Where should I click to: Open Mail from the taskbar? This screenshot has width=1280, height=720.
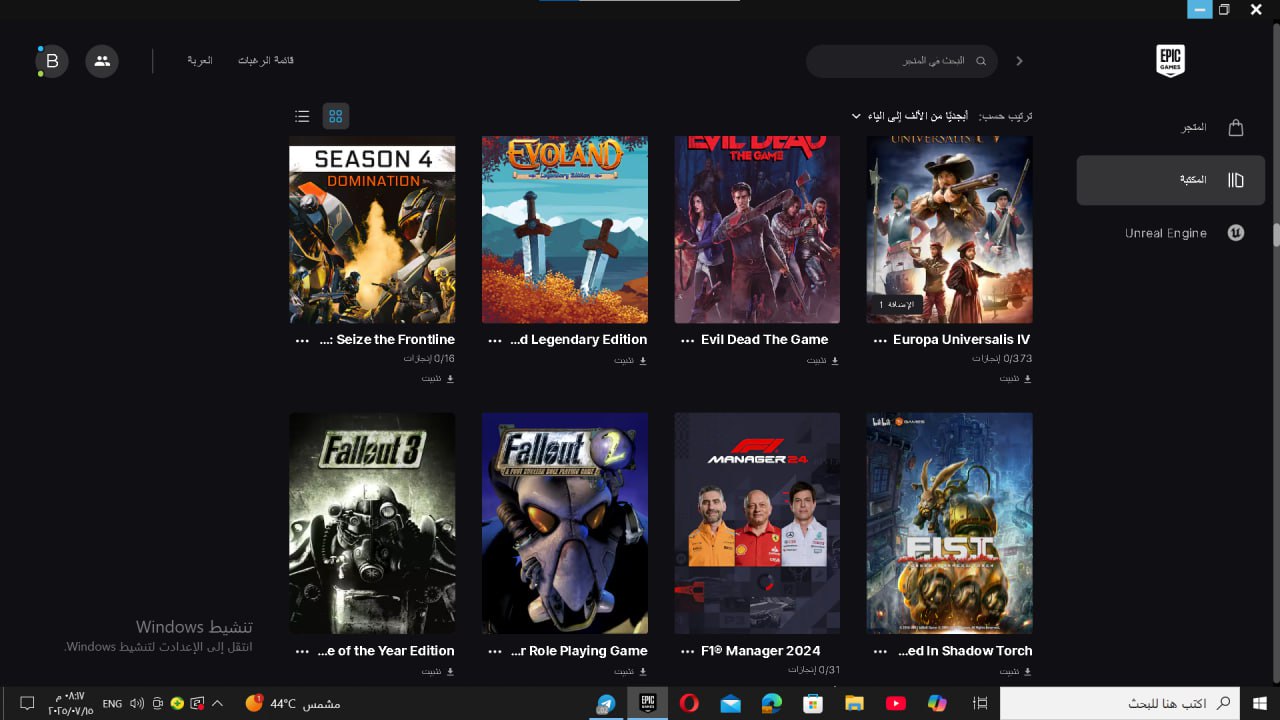click(x=730, y=703)
